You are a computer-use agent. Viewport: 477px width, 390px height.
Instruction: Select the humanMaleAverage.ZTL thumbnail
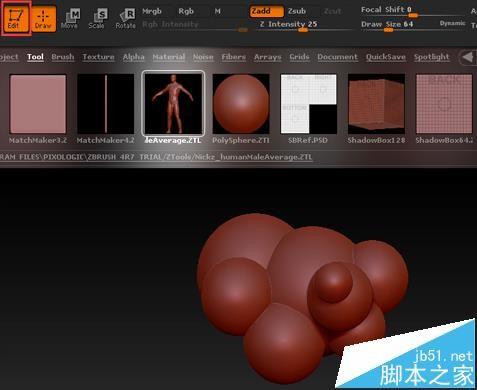(x=173, y=104)
